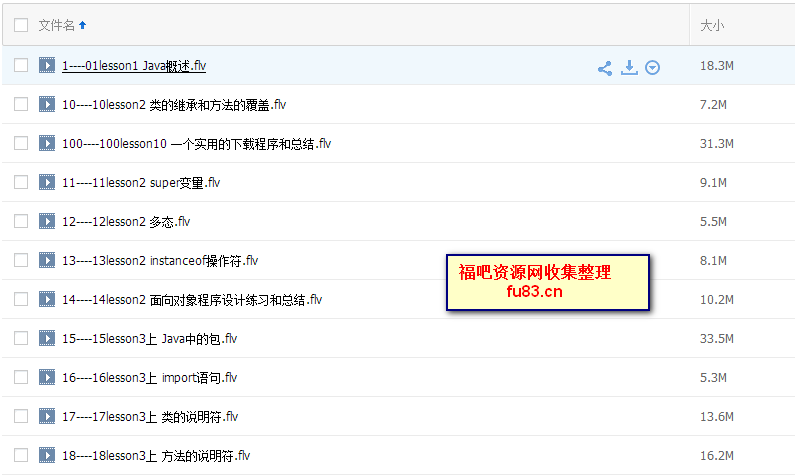Viewport: 795px width, 475px height.
Task: Check the box for 11----11lesson2 super变量.flv
Action: click(x=21, y=182)
